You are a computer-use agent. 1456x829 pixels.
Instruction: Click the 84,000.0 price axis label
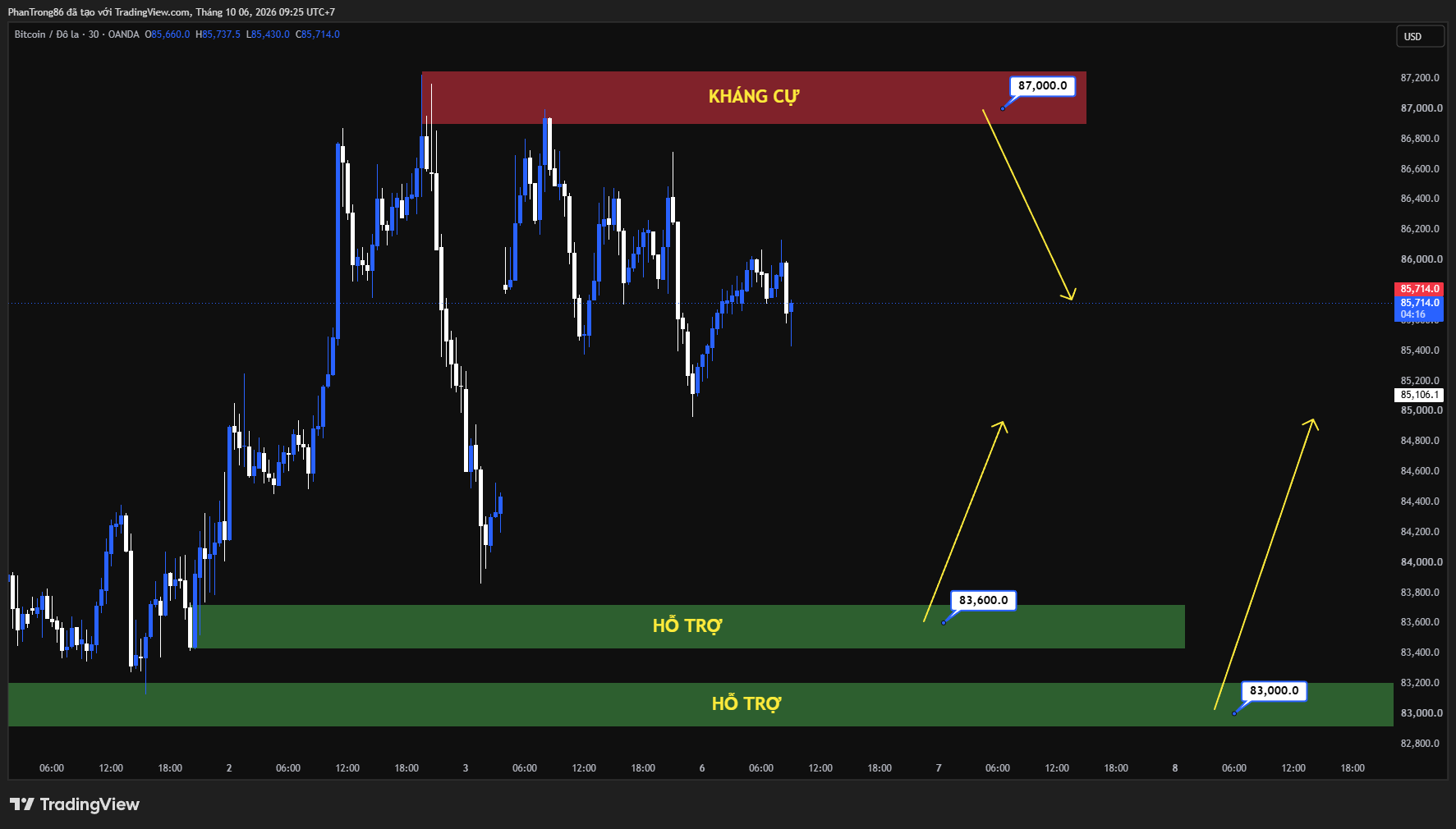click(x=1420, y=562)
